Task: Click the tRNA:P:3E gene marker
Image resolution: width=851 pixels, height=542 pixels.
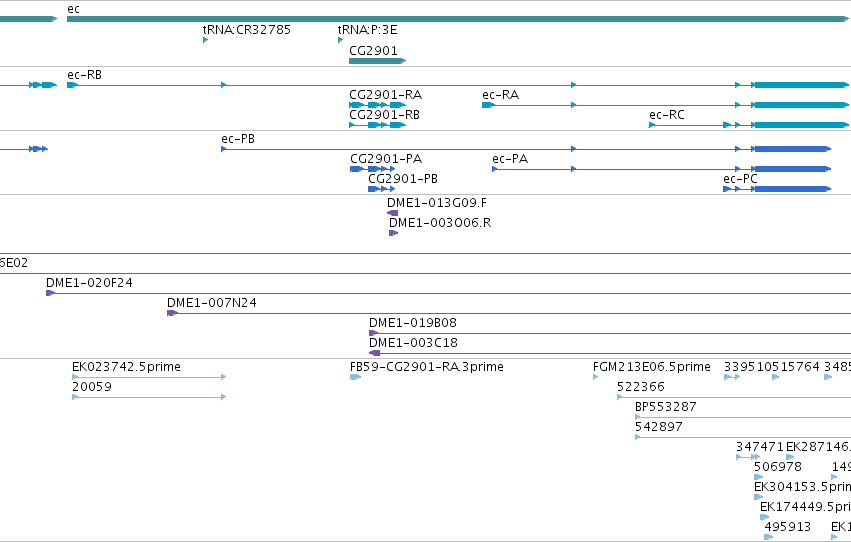Action: pyautogui.click(x=340, y=40)
